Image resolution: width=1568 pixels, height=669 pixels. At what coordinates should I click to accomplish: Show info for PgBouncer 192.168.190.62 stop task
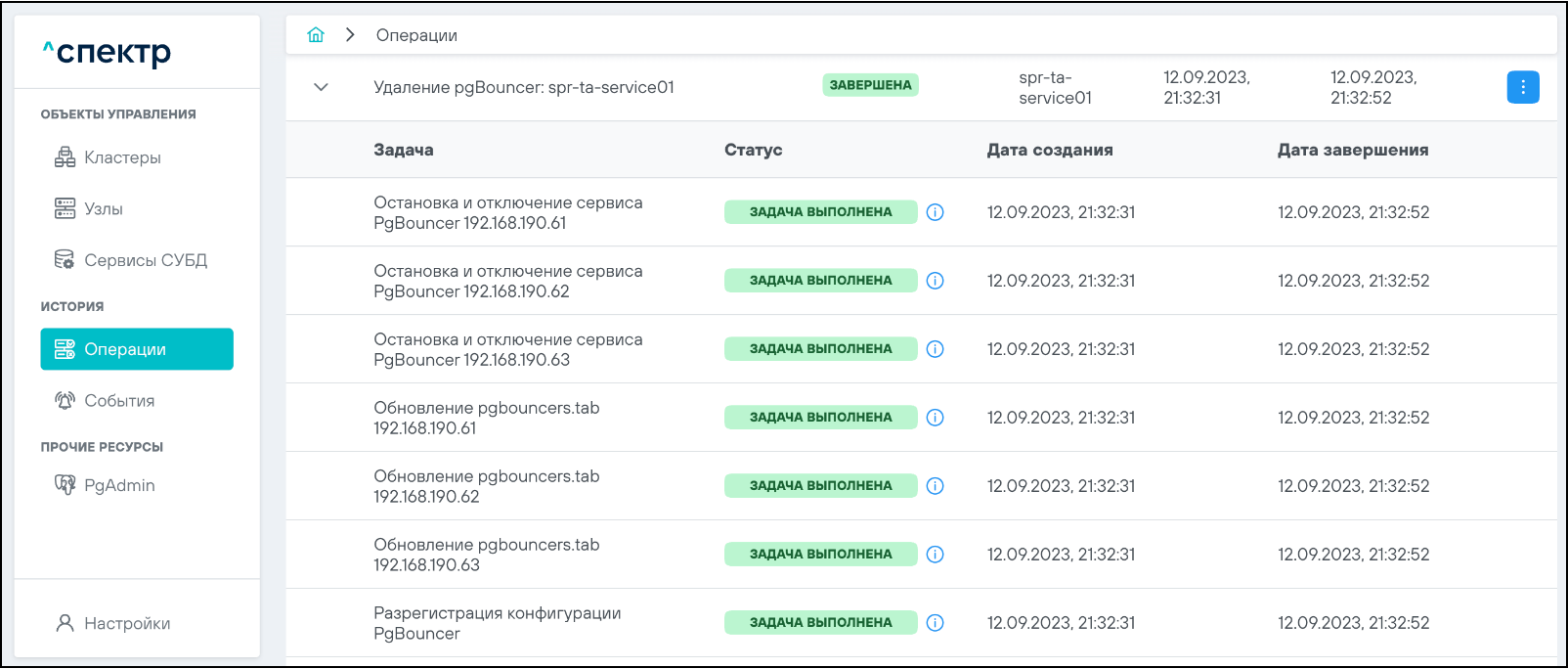click(936, 281)
